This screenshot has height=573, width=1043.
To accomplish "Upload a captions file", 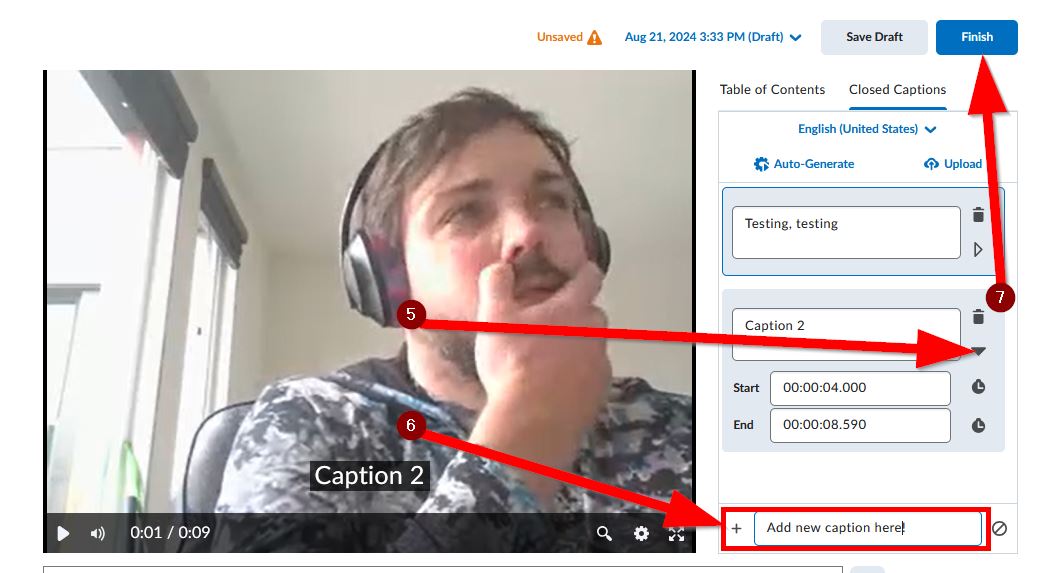I will 953,164.
